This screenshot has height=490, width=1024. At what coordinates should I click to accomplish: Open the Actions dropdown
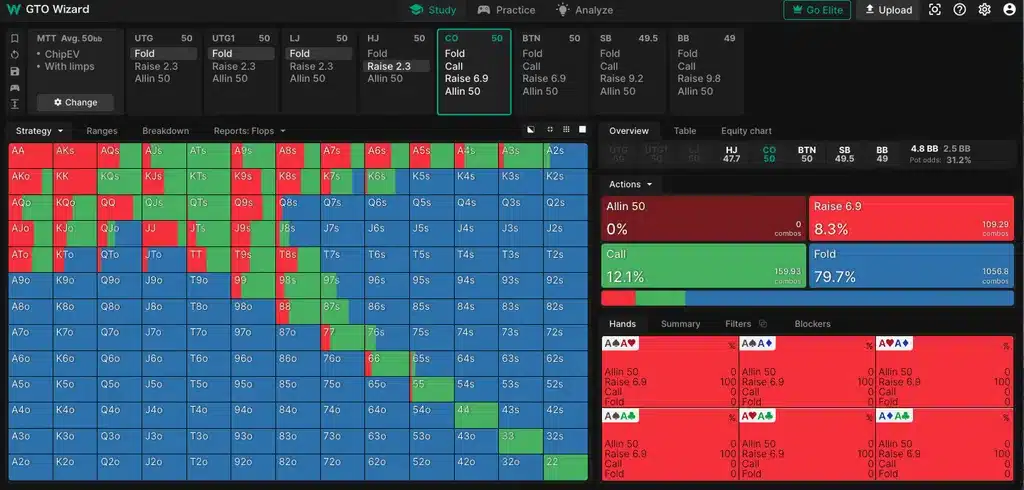click(630, 184)
